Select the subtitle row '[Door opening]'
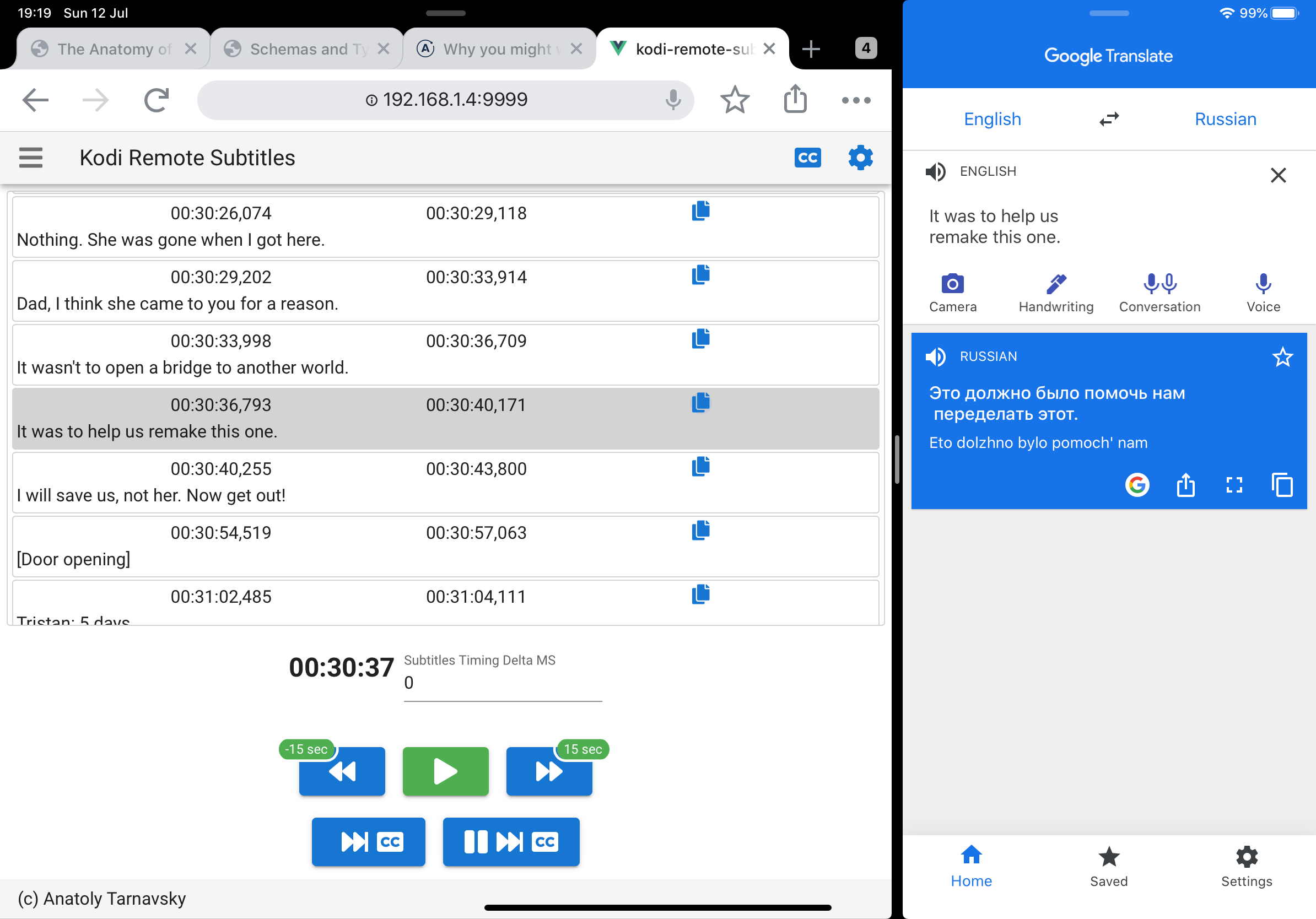1316x919 pixels. tap(445, 547)
